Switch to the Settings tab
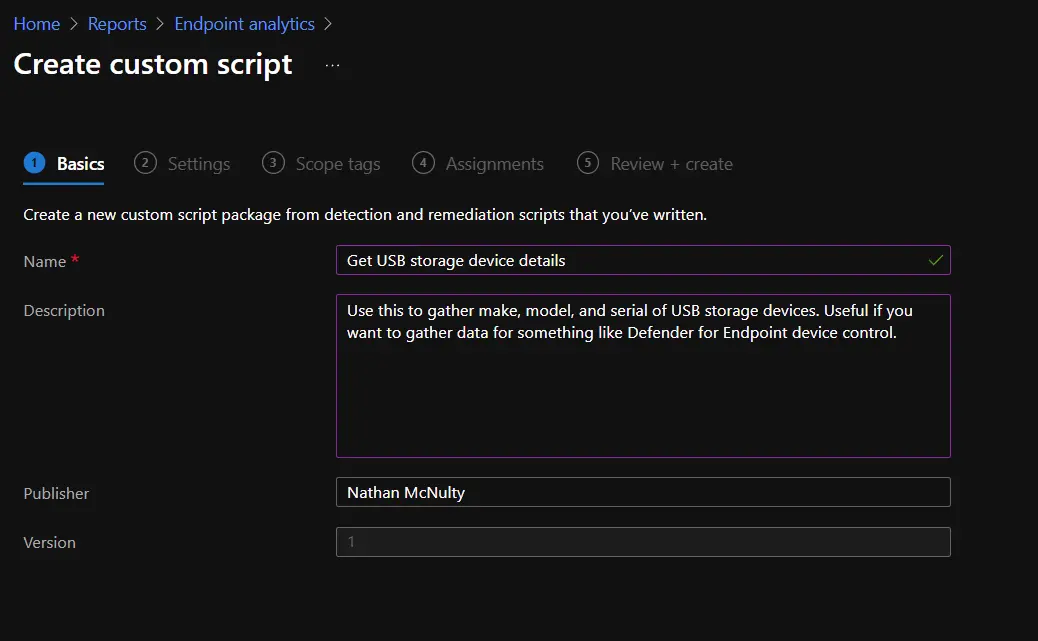 coord(198,164)
